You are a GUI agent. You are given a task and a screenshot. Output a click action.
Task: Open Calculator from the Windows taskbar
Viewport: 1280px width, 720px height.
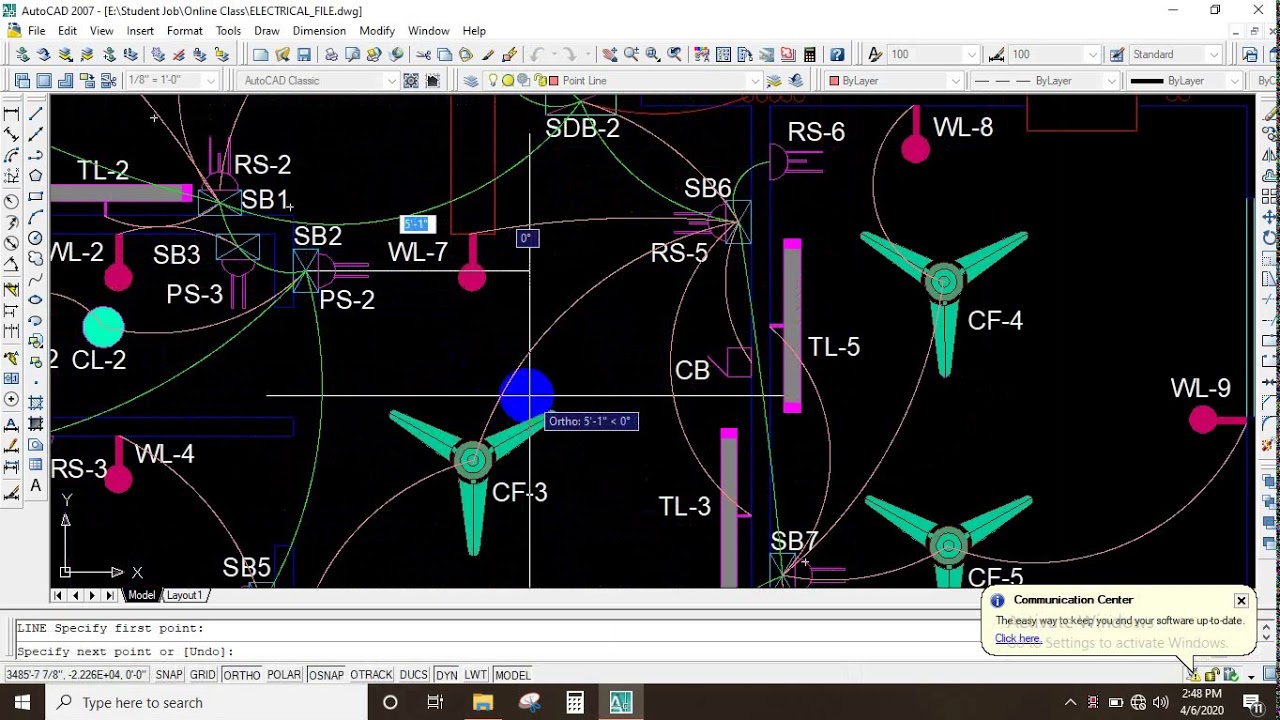[x=575, y=703]
